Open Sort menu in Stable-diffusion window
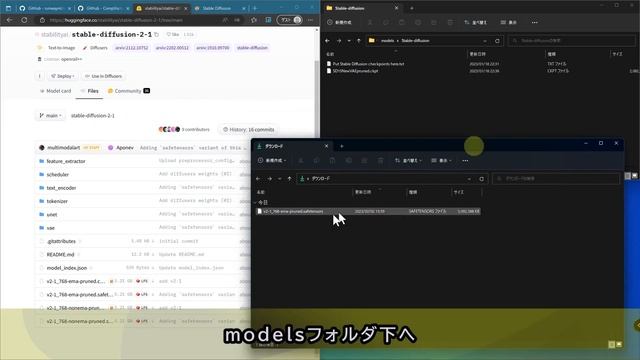Image resolution: width=640 pixels, height=360 pixels. tap(476, 22)
